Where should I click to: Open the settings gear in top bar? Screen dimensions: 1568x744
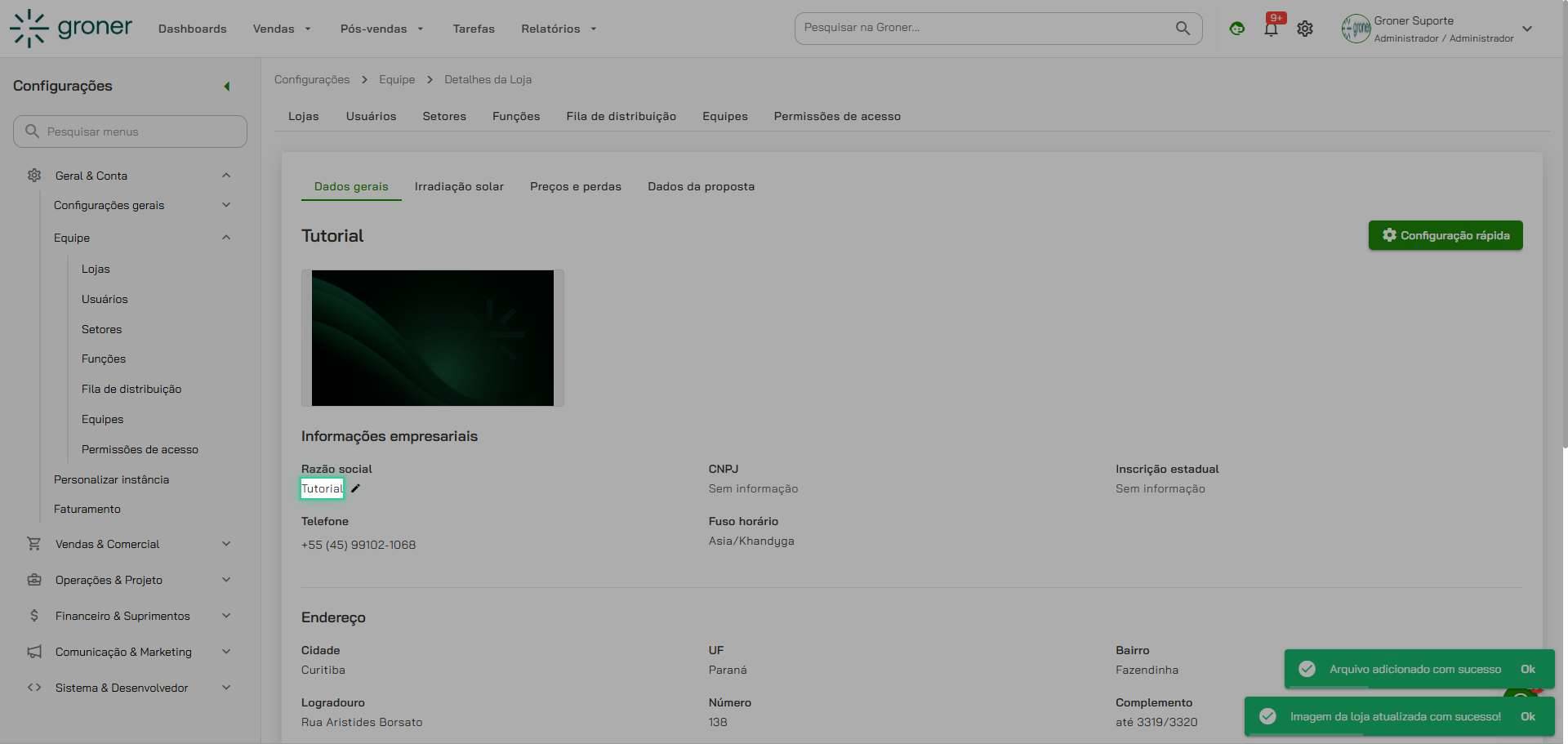click(1305, 29)
